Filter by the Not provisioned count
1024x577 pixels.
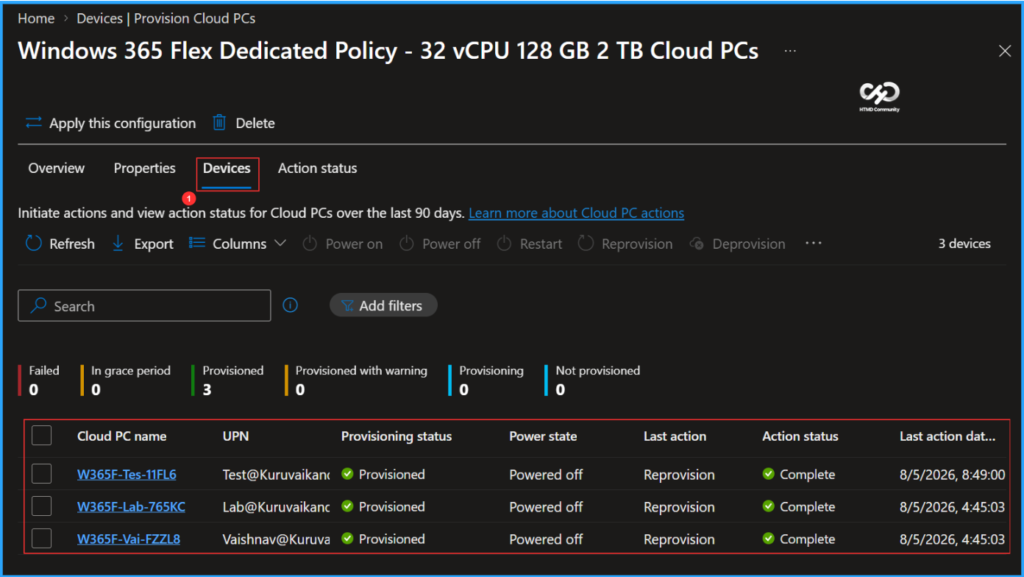[593, 380]
